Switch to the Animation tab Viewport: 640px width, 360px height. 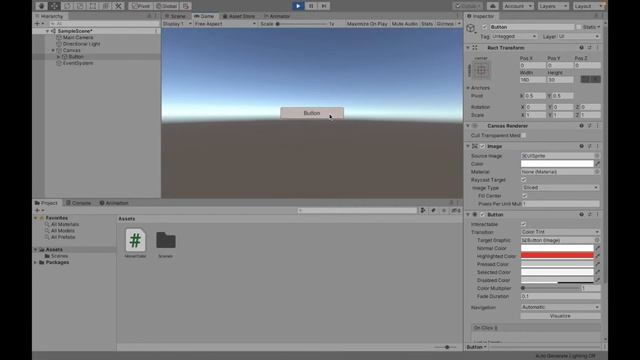click(x=114, y=203)
